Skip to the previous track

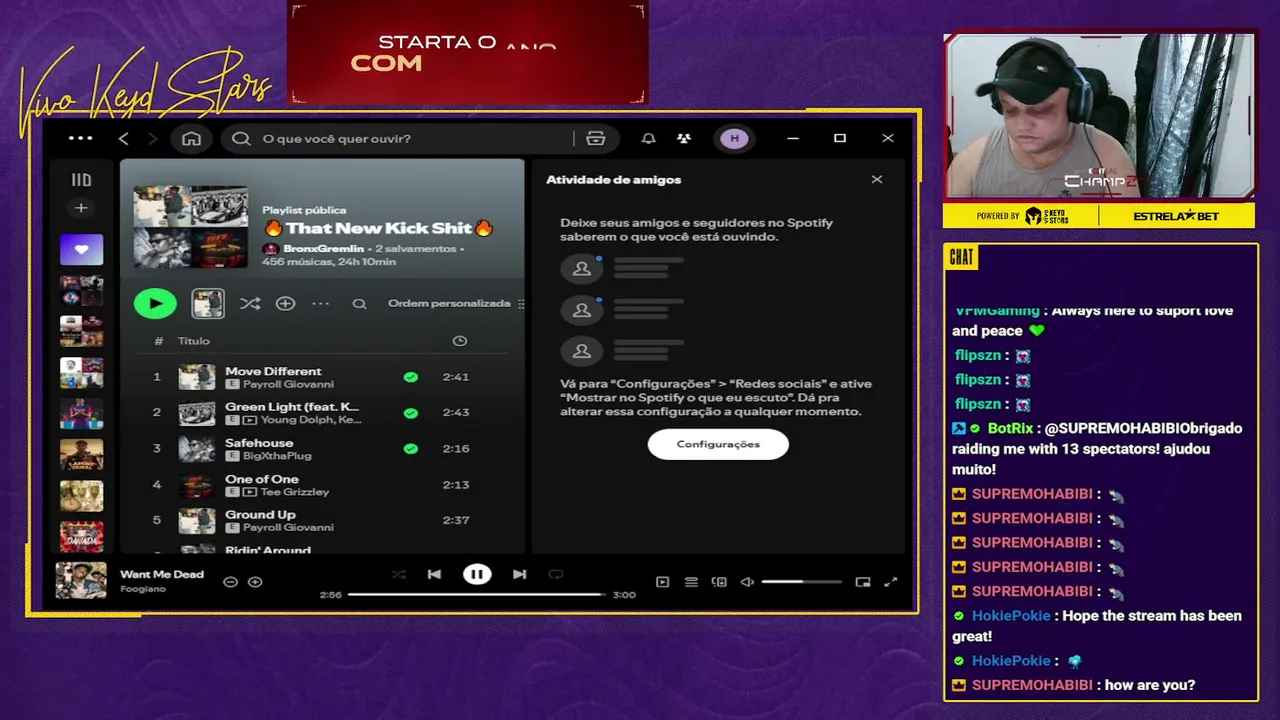click(x=434, y=574)
